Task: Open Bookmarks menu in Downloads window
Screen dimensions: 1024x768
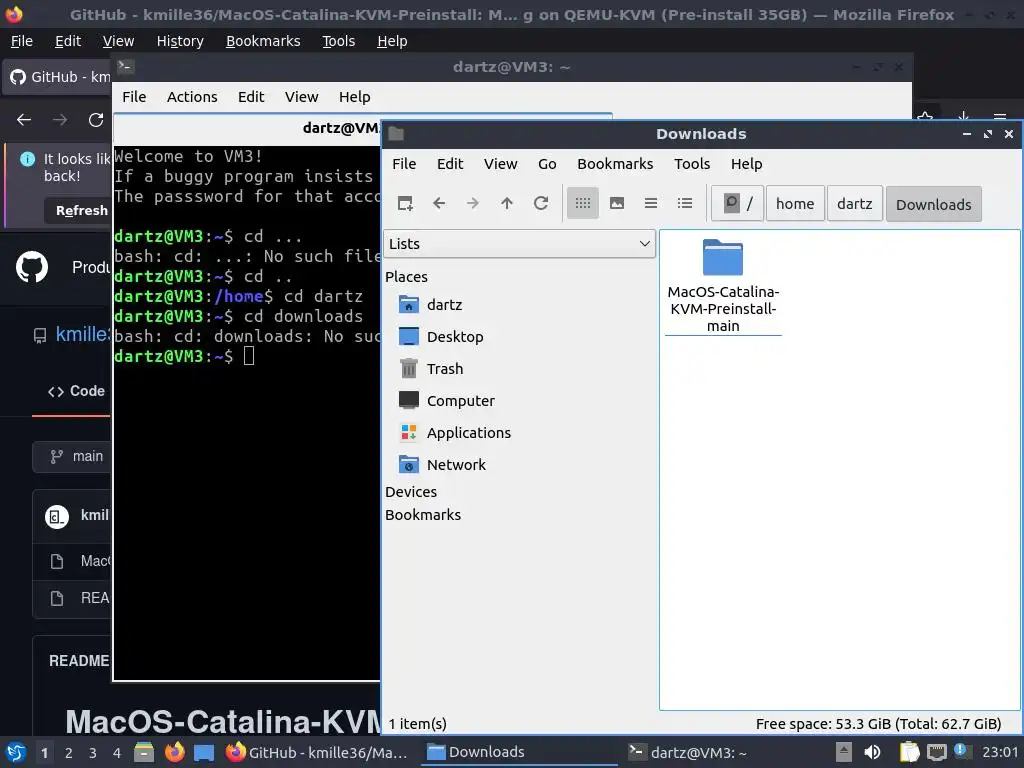Action: (615, 164)
